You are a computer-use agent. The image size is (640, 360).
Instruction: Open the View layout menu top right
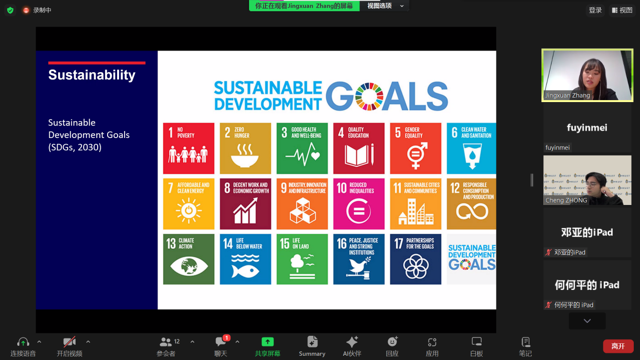622,10
